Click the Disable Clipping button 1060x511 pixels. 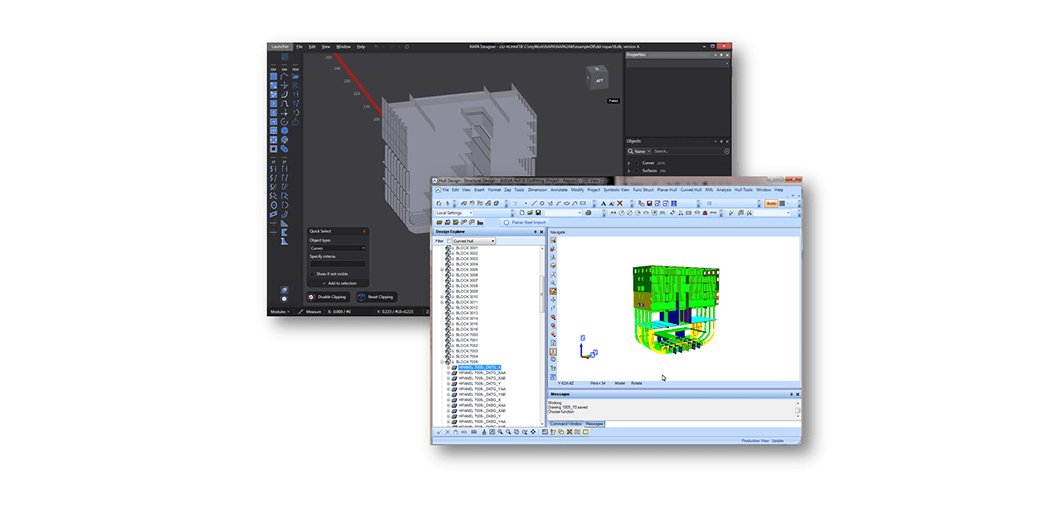tap(326, 297)
